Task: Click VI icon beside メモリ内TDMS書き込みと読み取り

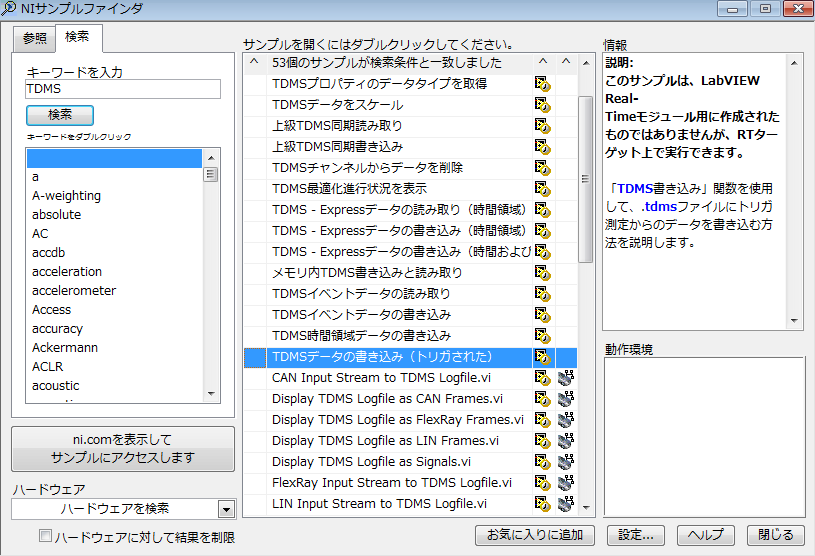Action: click(542, 273)
